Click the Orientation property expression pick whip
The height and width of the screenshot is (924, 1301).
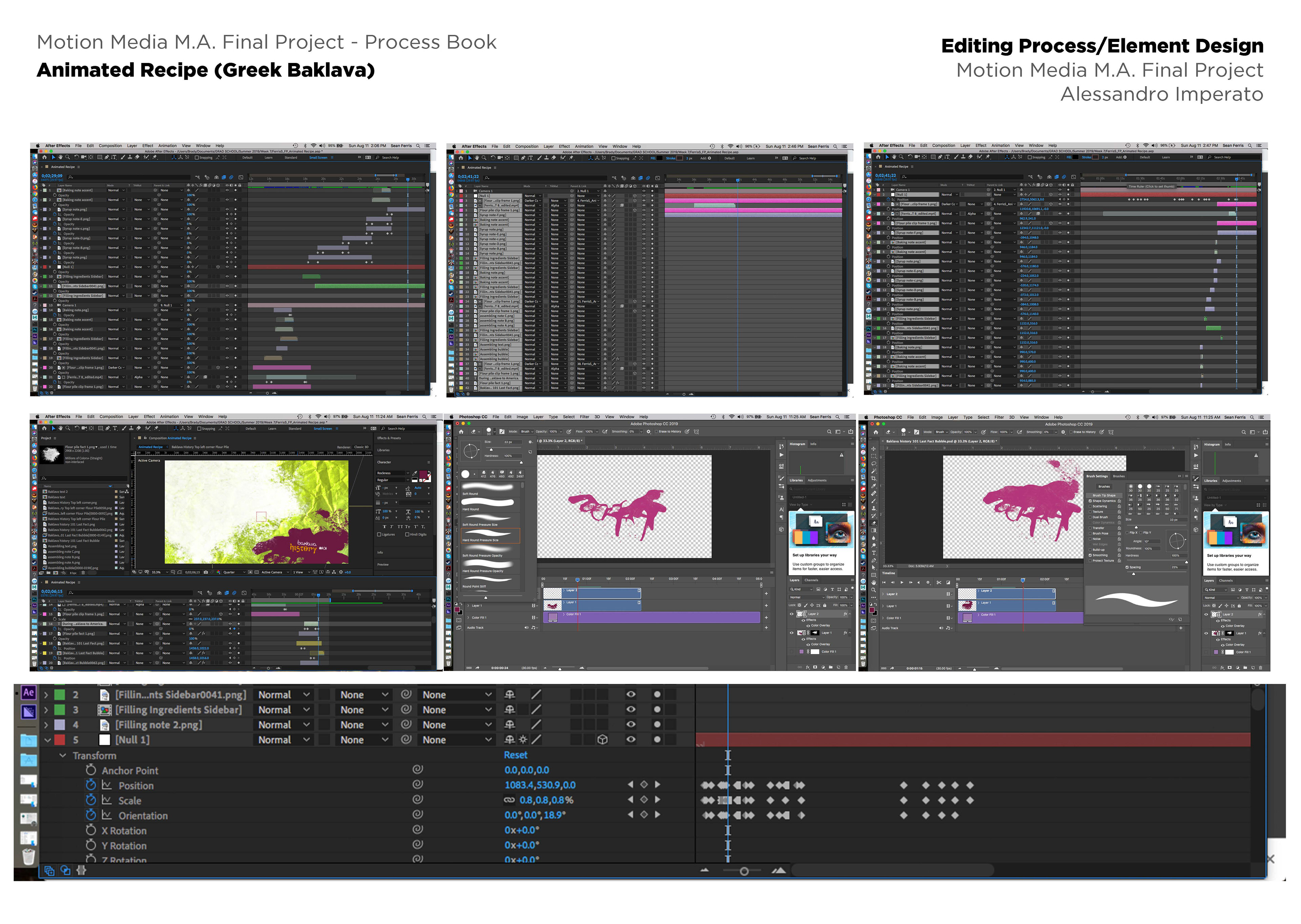(x=417, y=815)
